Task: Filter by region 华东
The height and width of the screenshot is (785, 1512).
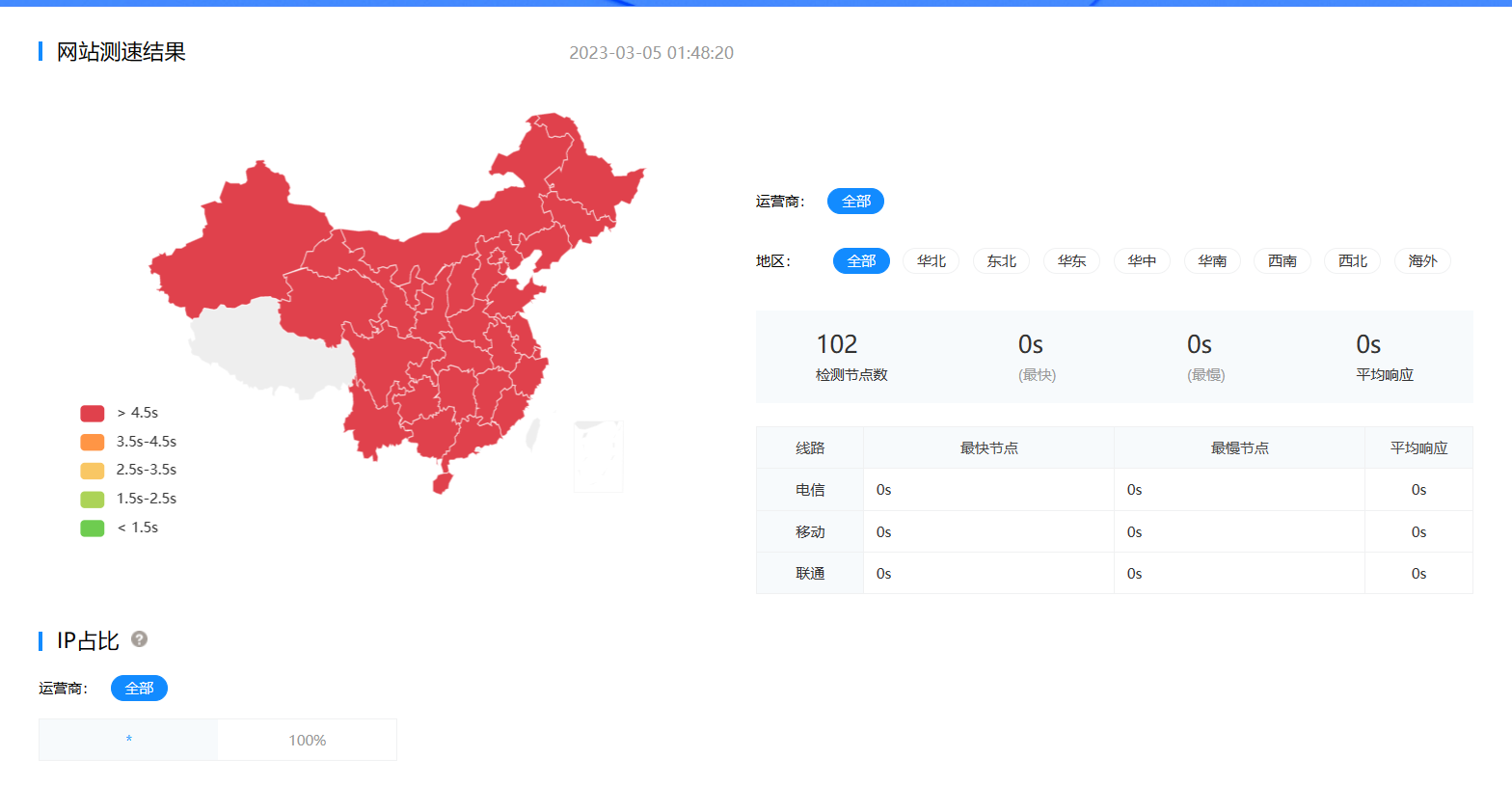Action: point(1071,261)
